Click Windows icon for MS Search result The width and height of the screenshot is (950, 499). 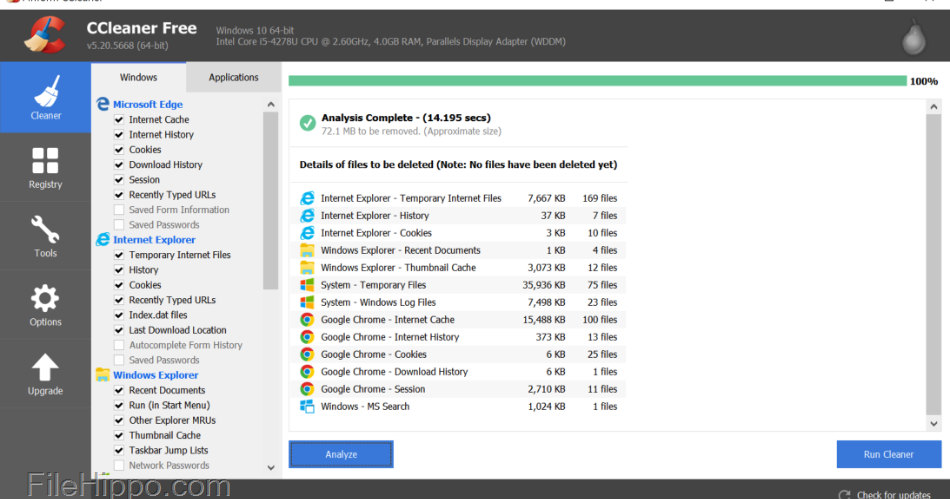point(308,406)
